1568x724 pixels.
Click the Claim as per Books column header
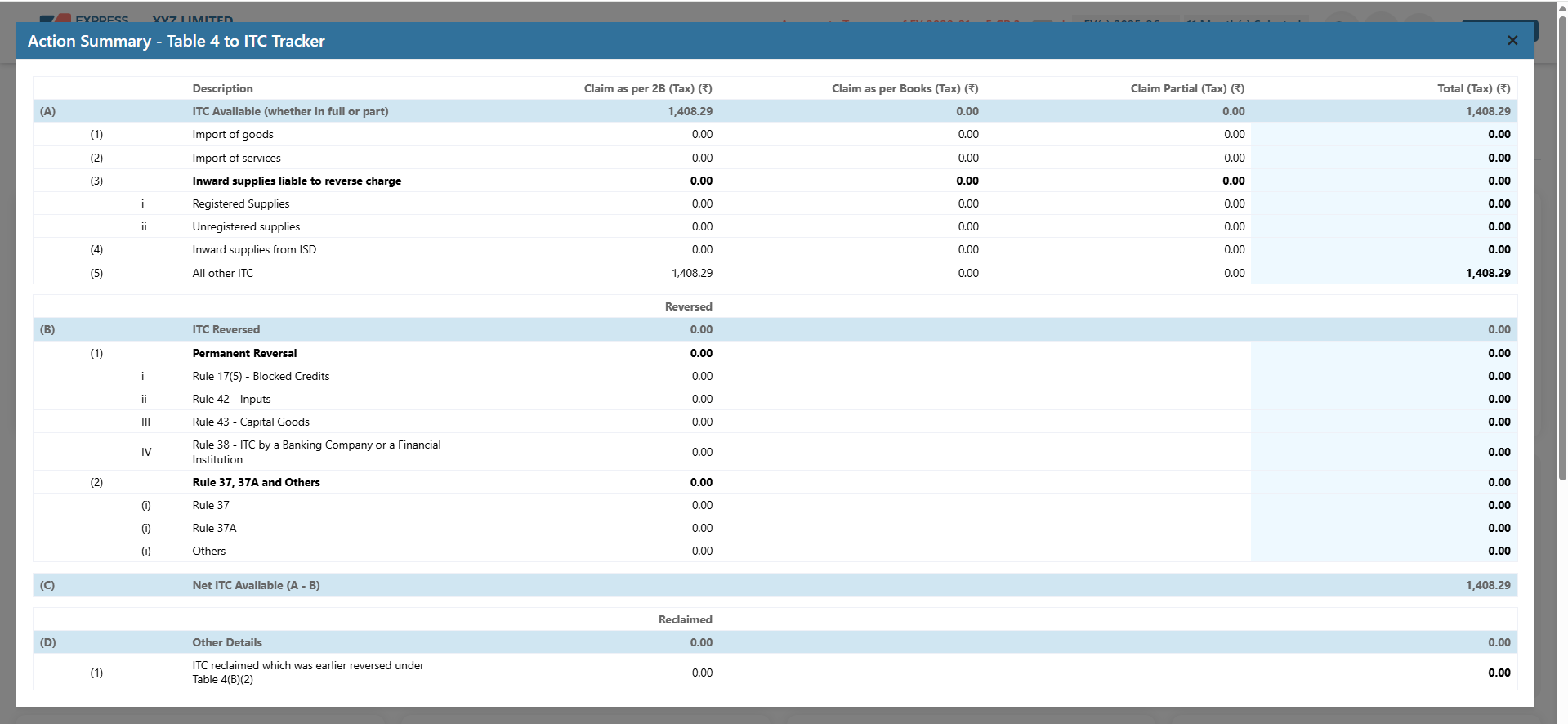point(905,88)
